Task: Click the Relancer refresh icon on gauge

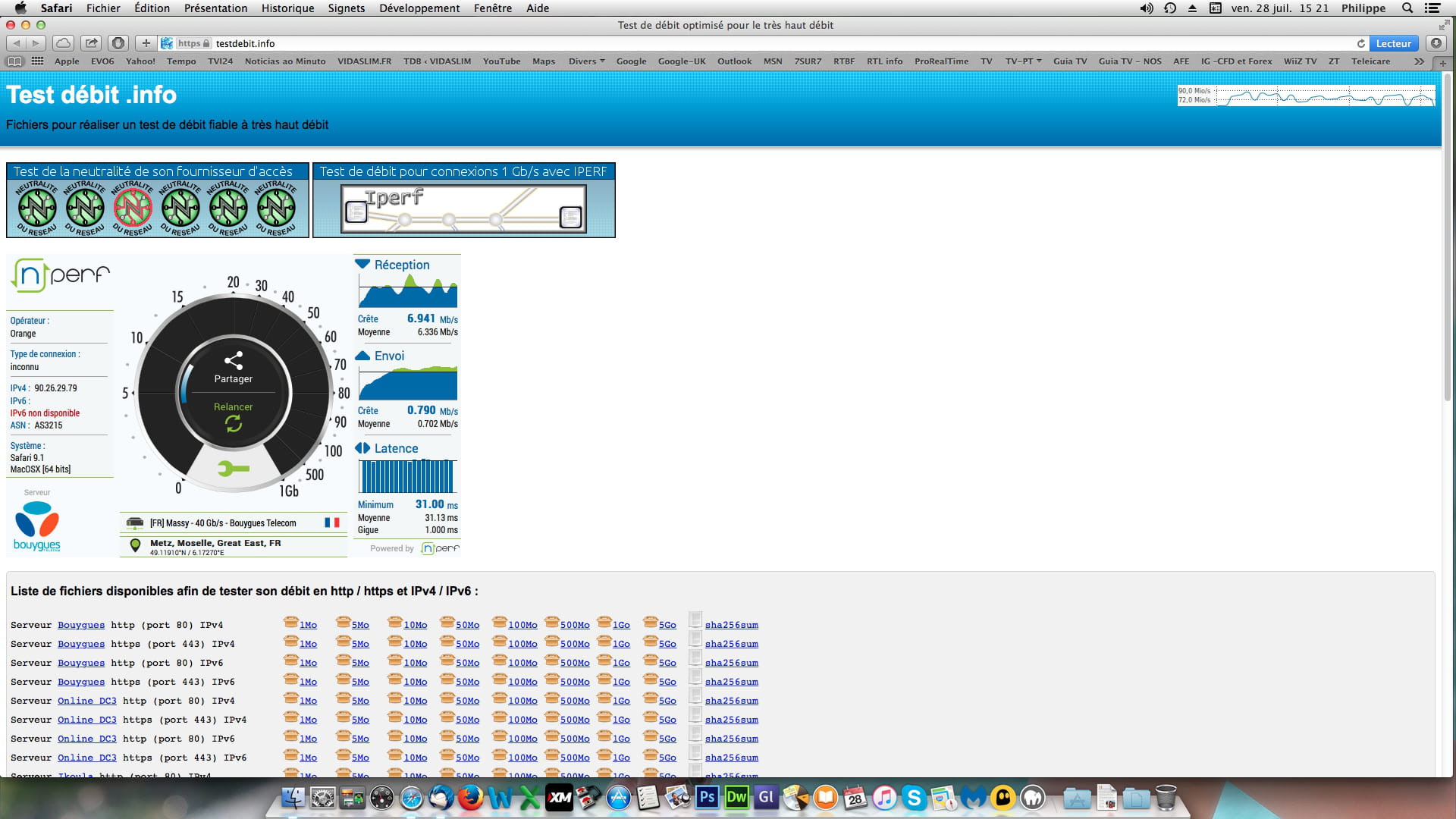Action: [x=234, y=425]
